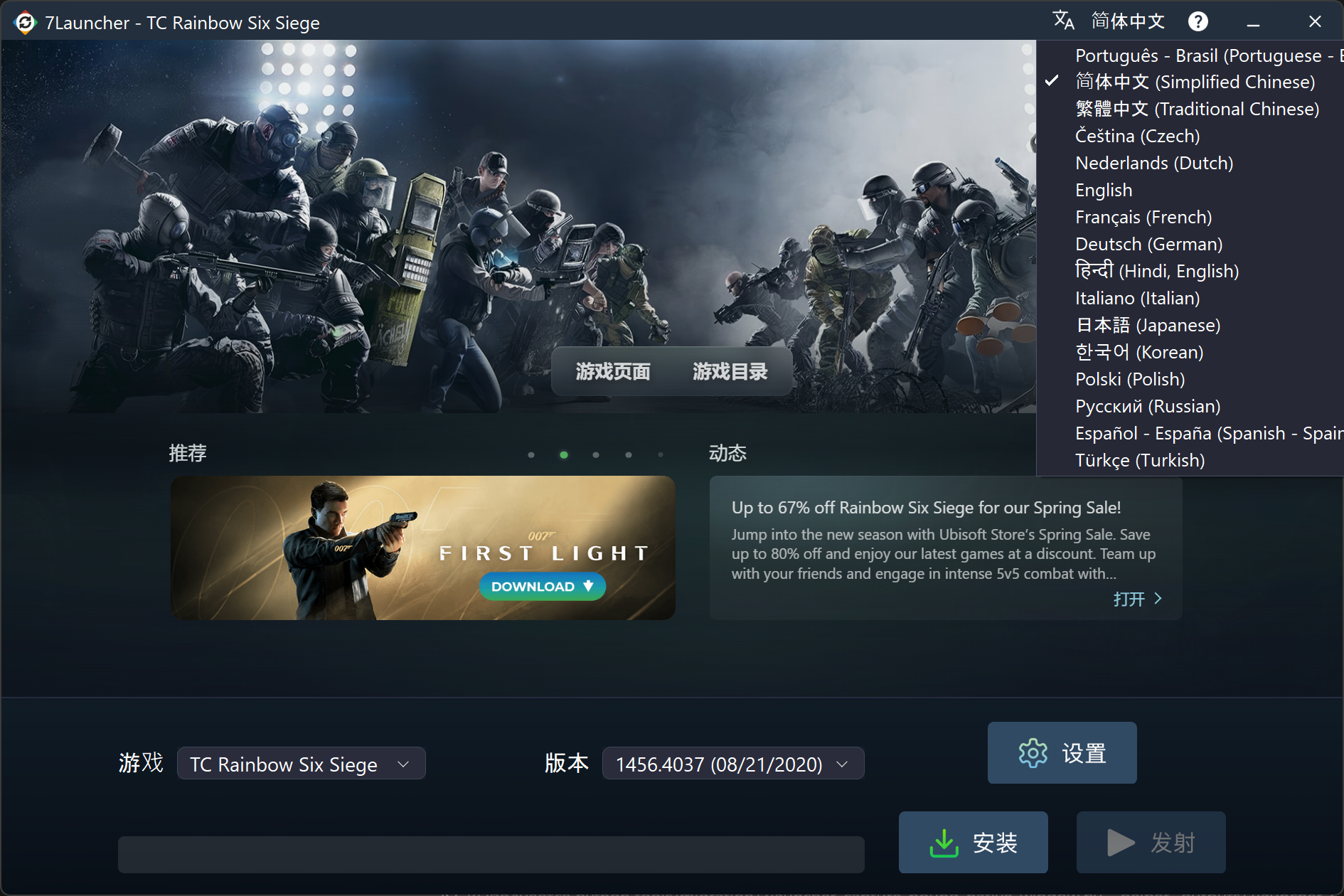
Task: Open the 游戏目录 game directory button
Action: [730, 371]
